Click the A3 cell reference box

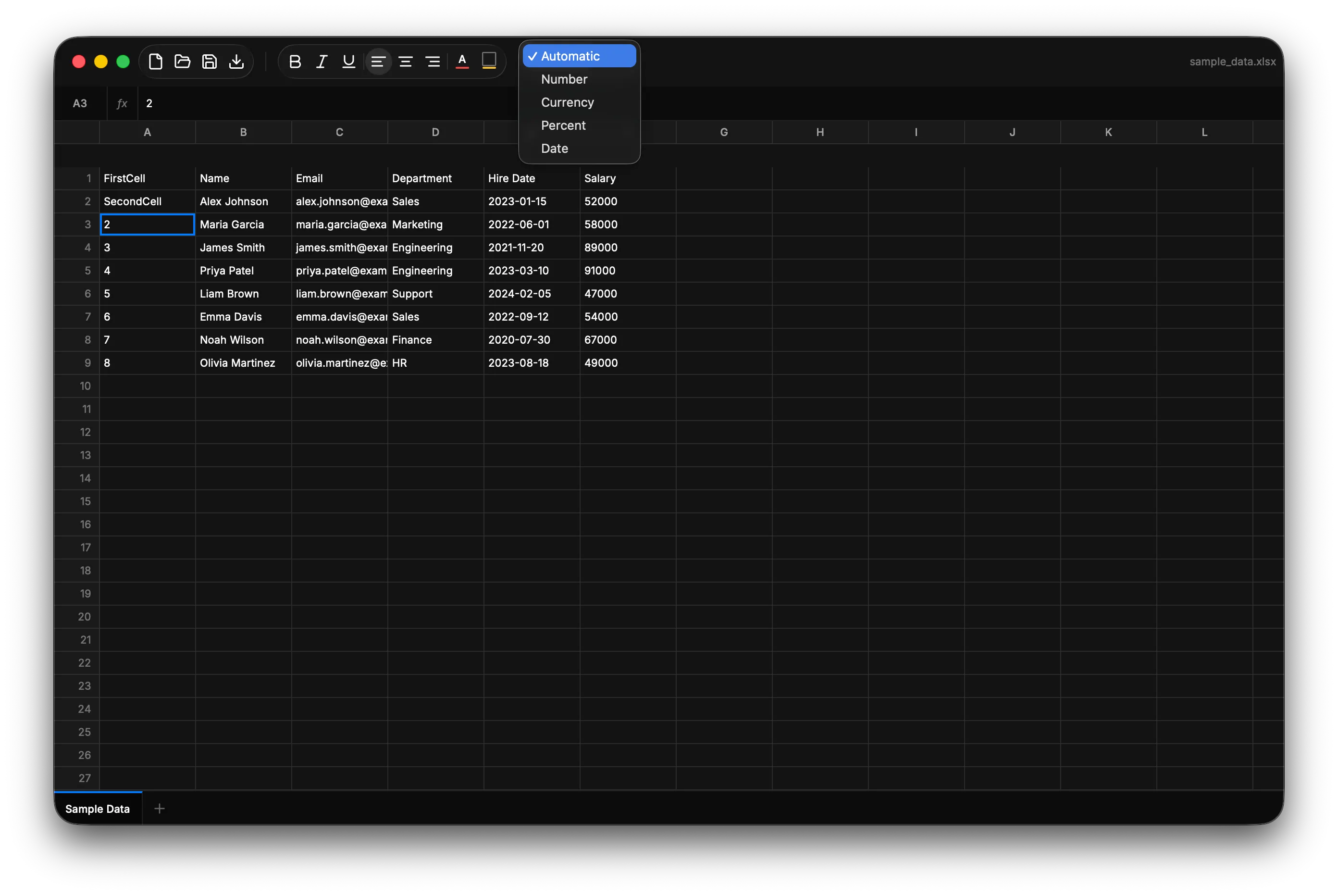[x=80, y=103]
